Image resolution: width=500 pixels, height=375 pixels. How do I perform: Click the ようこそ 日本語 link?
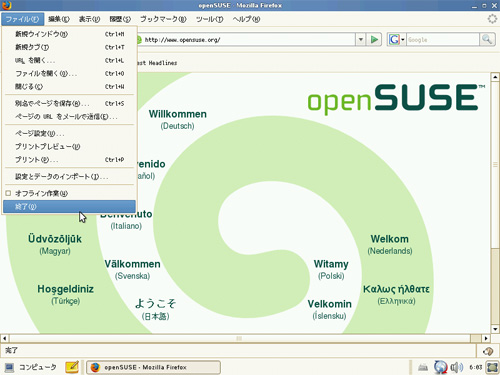click(155, 309)
